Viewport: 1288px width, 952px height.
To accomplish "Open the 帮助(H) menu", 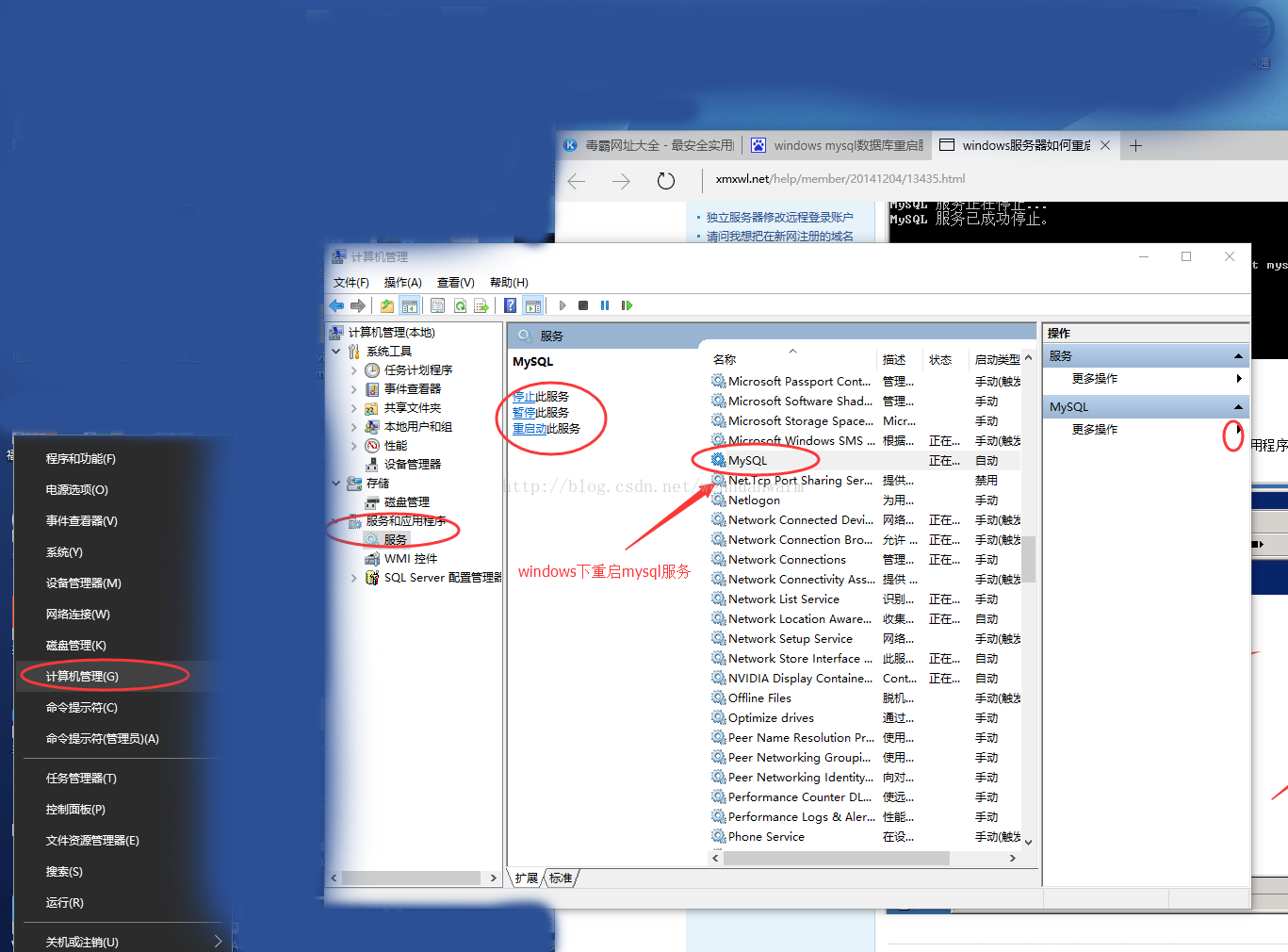I will pos(509,283).
